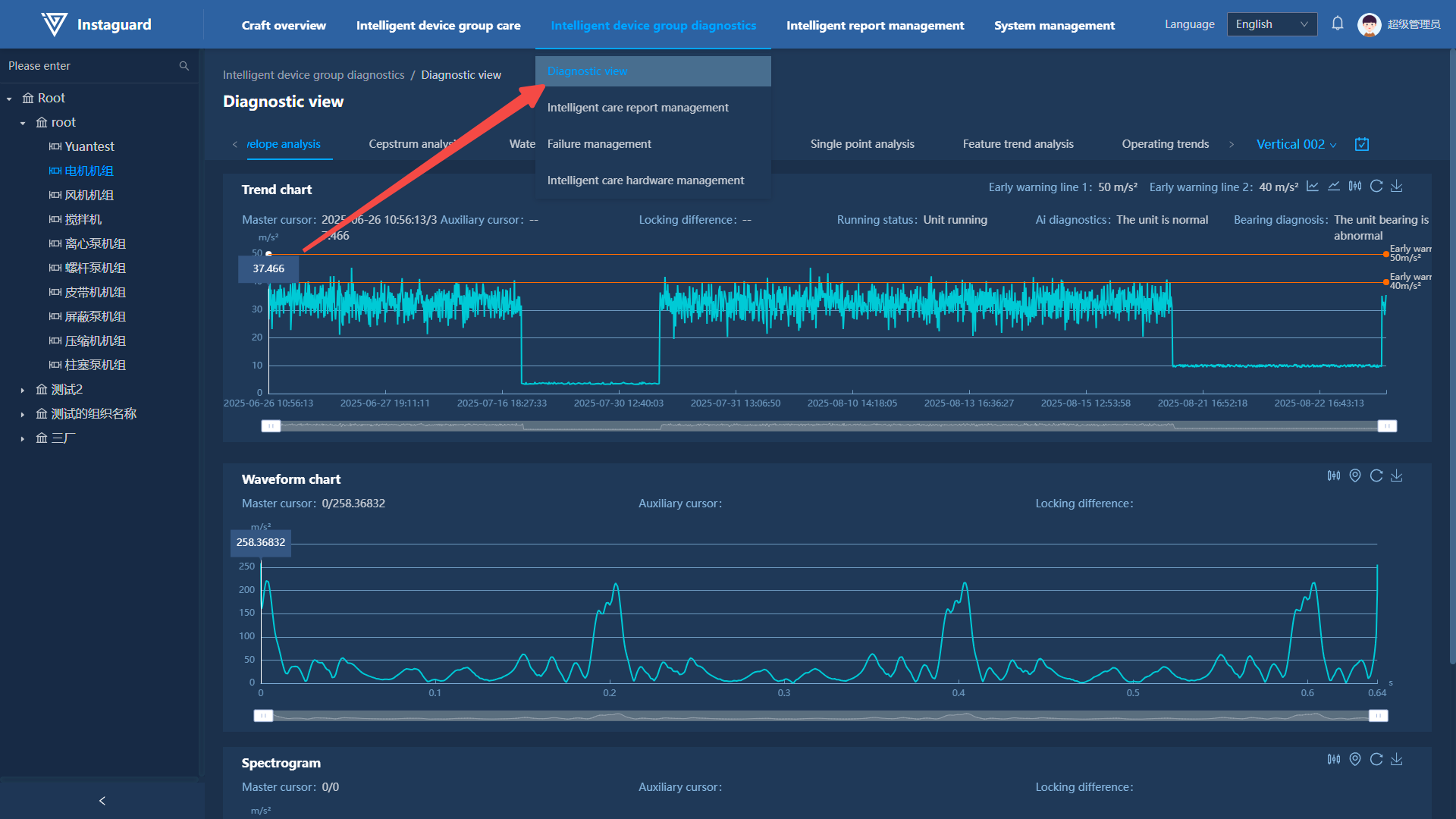
Task: Expand the 测试2 tree node
Action: pyautogui.click(x=23, y=390)
